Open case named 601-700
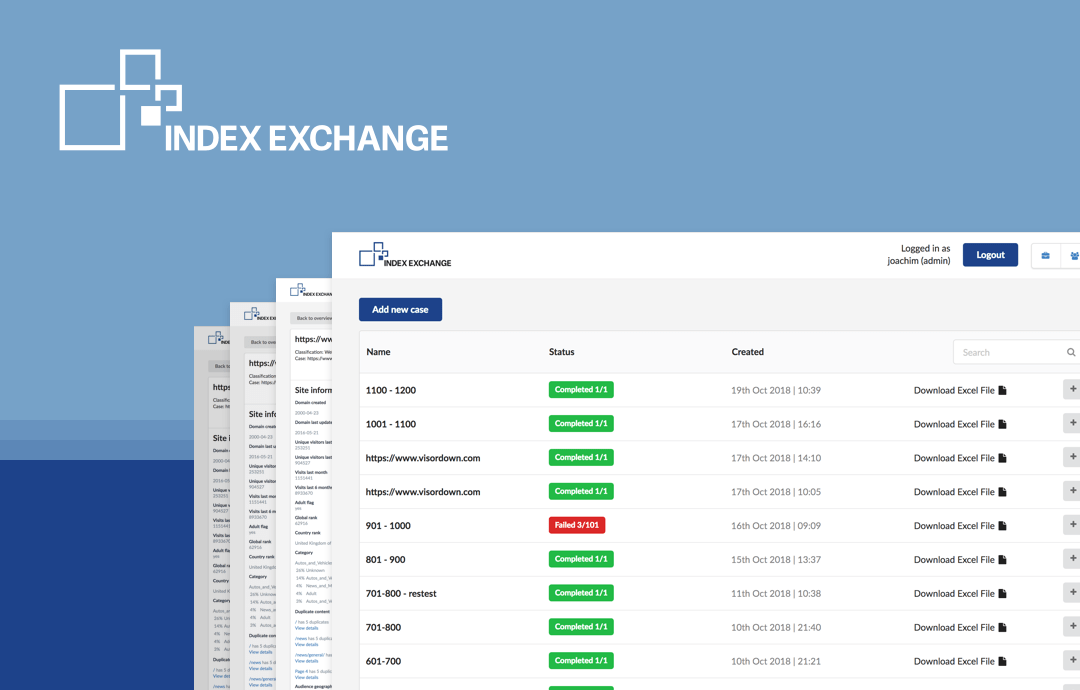1080x690 pixels. coord(383,661)
